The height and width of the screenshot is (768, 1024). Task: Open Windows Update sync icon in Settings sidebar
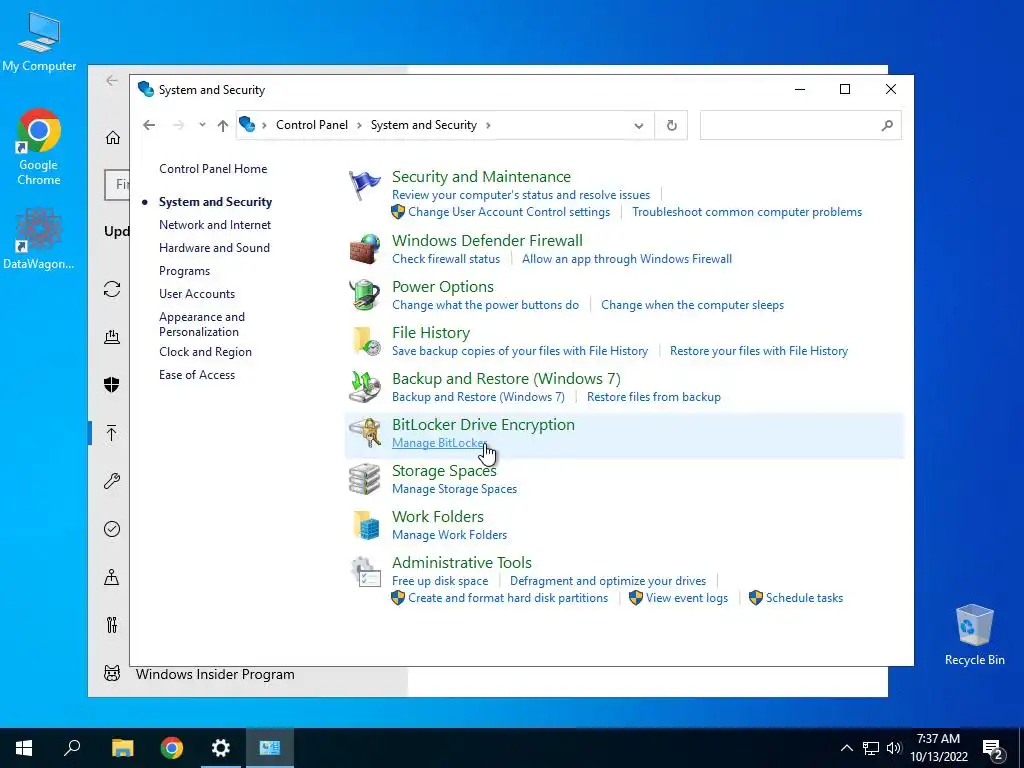point(112,289)
